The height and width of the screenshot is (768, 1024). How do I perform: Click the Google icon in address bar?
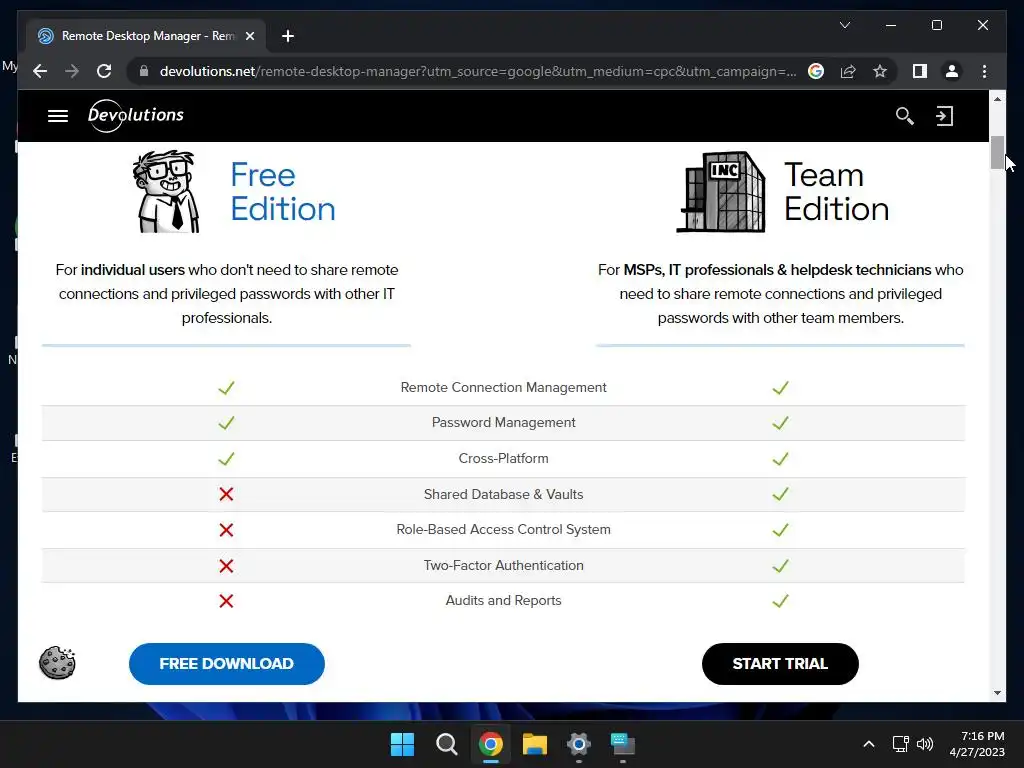[816, 71]
